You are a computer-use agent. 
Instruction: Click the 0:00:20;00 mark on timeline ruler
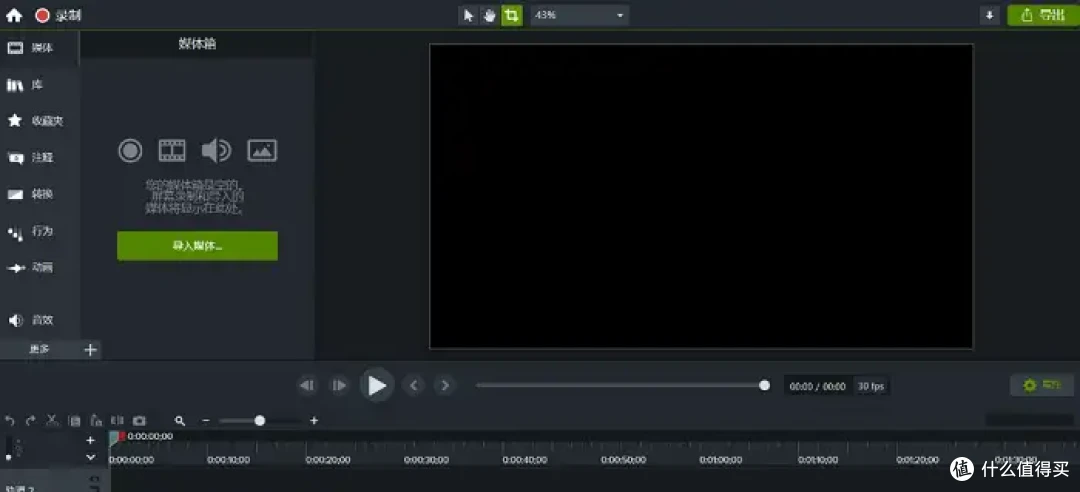coord(328,460)
